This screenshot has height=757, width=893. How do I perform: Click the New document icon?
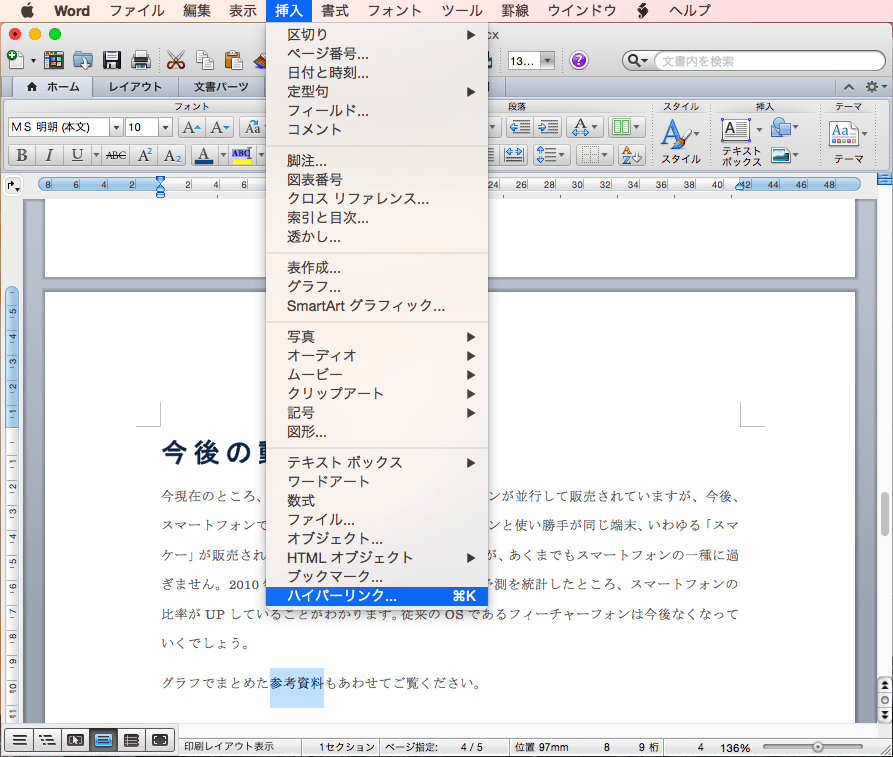(15, 60)
